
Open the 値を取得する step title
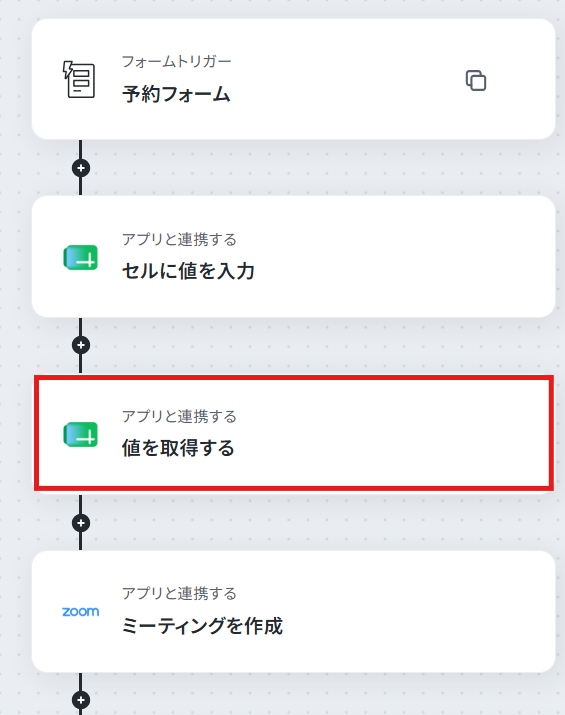click(178, 448)
